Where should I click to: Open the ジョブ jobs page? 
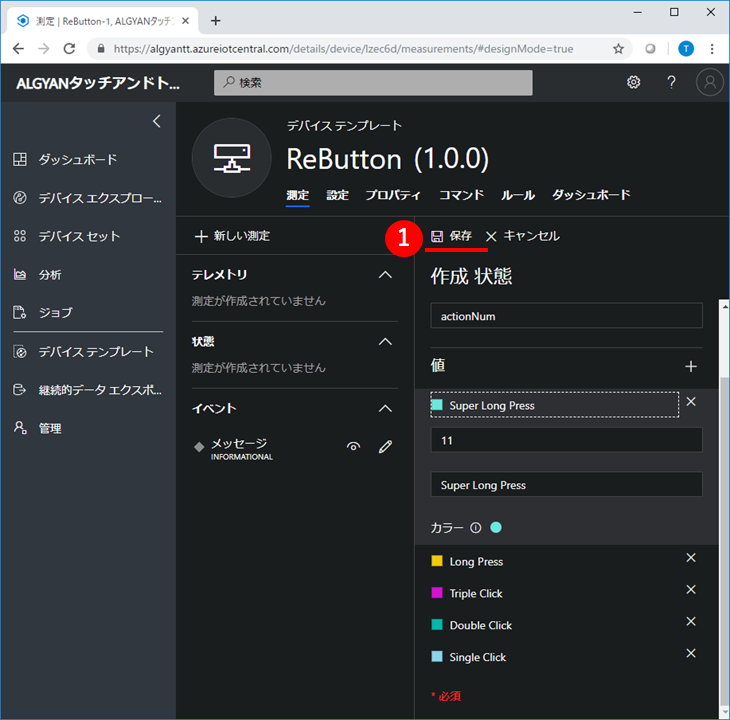(43, 312)
